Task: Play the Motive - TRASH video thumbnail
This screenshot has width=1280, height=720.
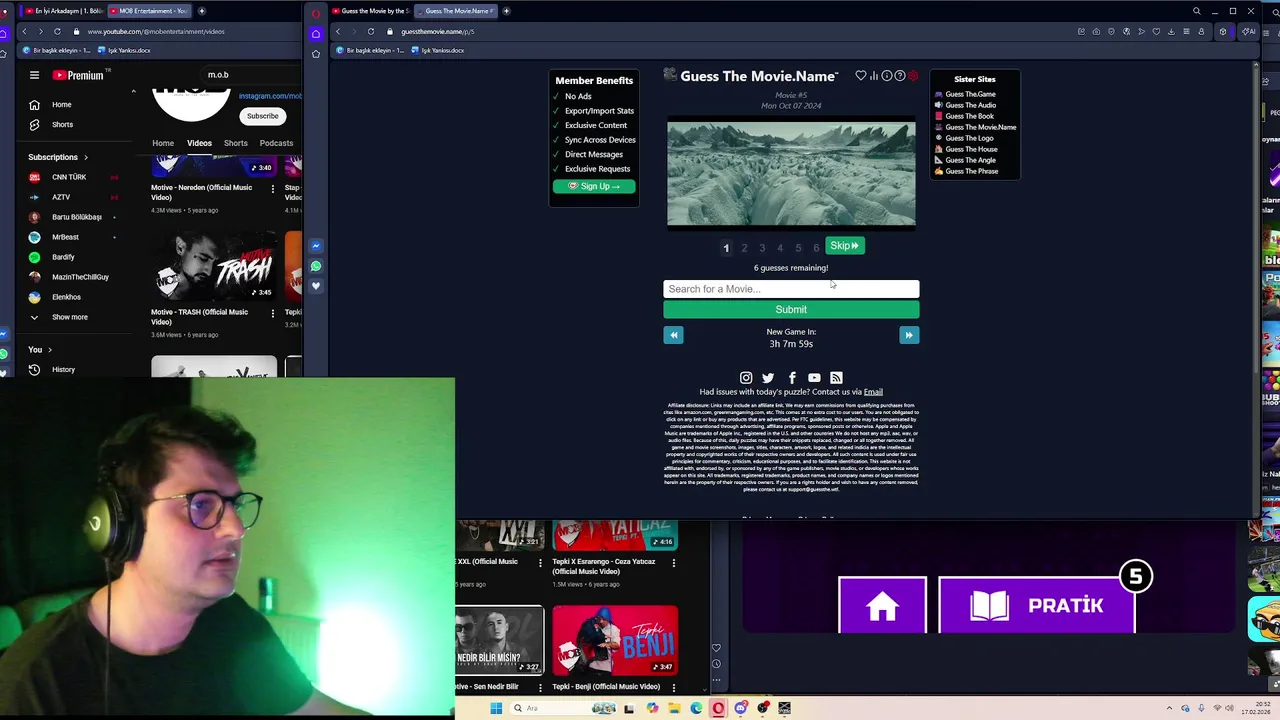Action: (213, 268)
